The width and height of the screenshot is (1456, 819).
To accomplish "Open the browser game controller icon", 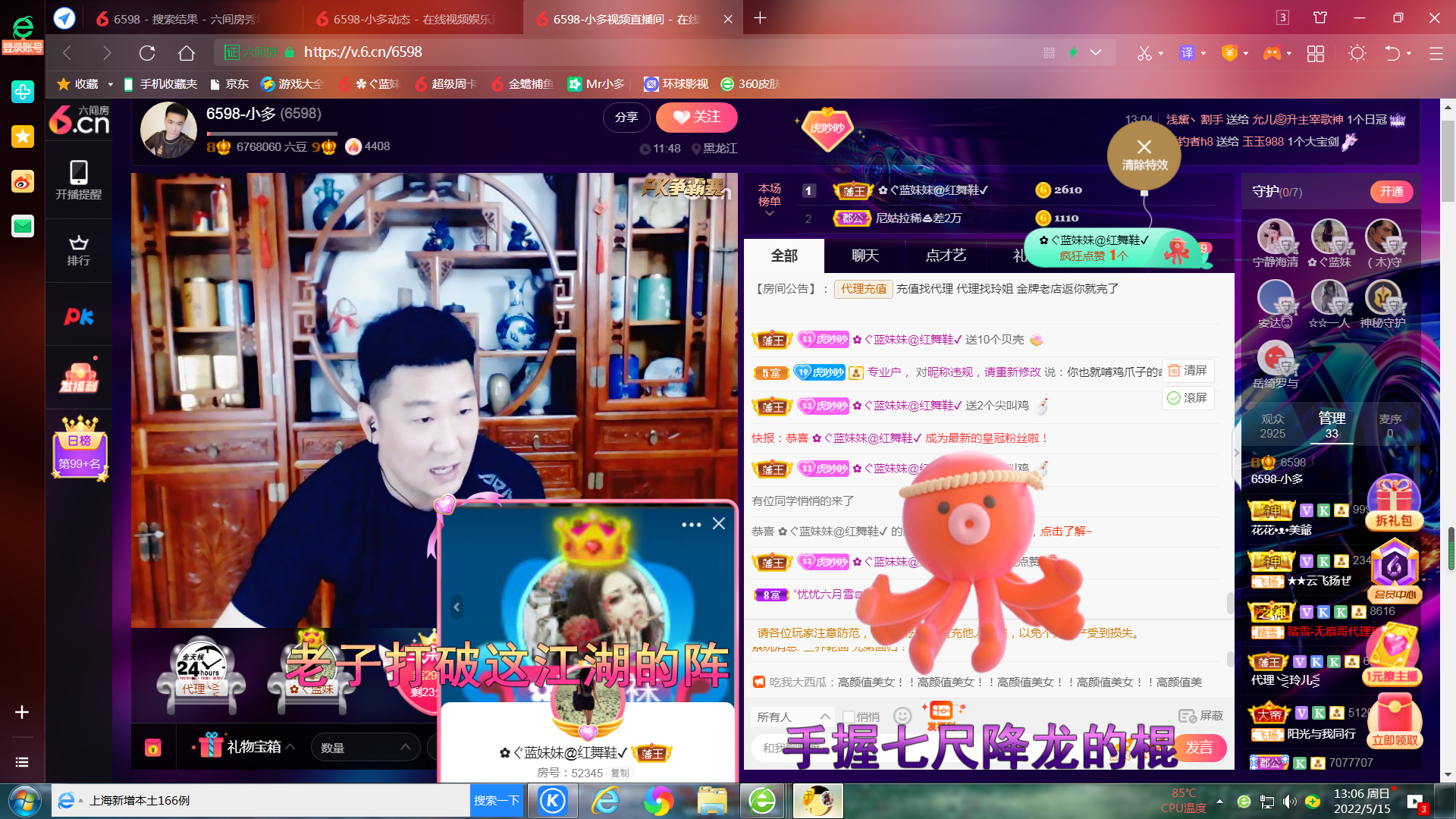I will pyautogui.click(x=1272, y=53).
